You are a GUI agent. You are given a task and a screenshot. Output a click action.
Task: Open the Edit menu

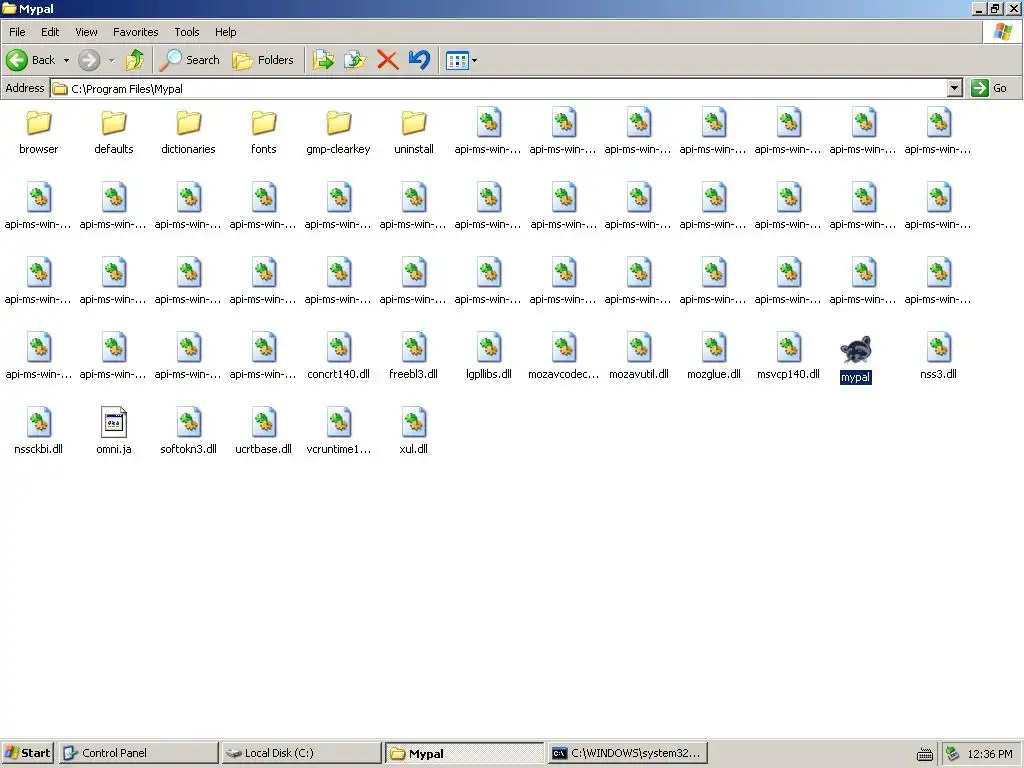click(50, 32)
